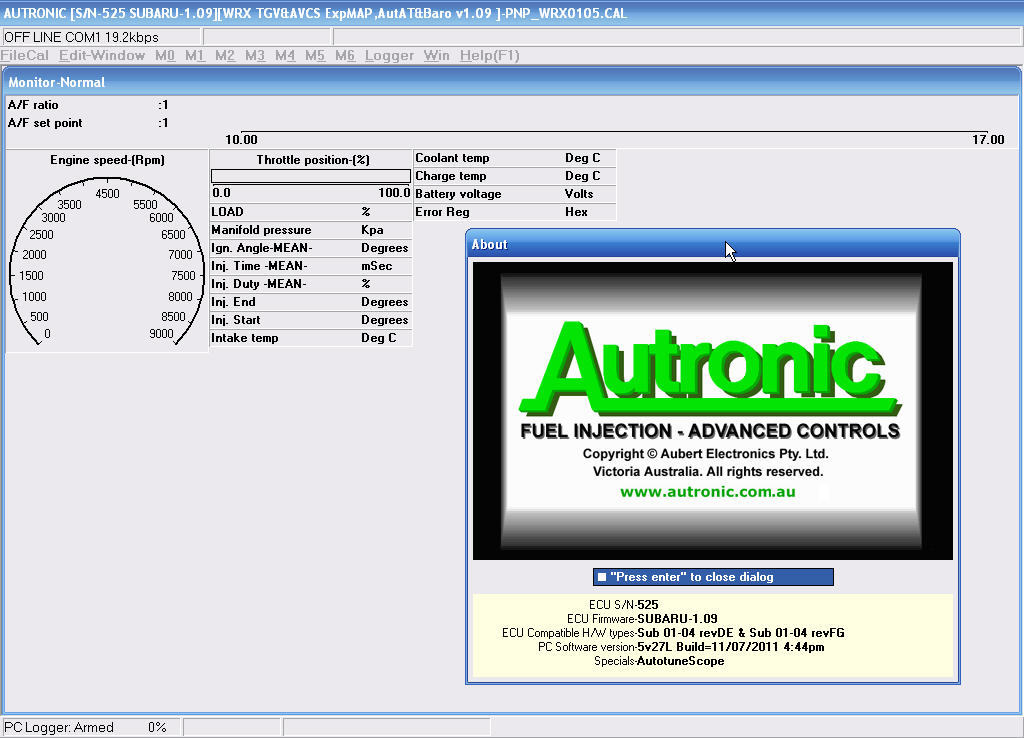1024x738 pixels.
Task: Click the Engine speed-(Rpm) heading
Action: (108, 160)
